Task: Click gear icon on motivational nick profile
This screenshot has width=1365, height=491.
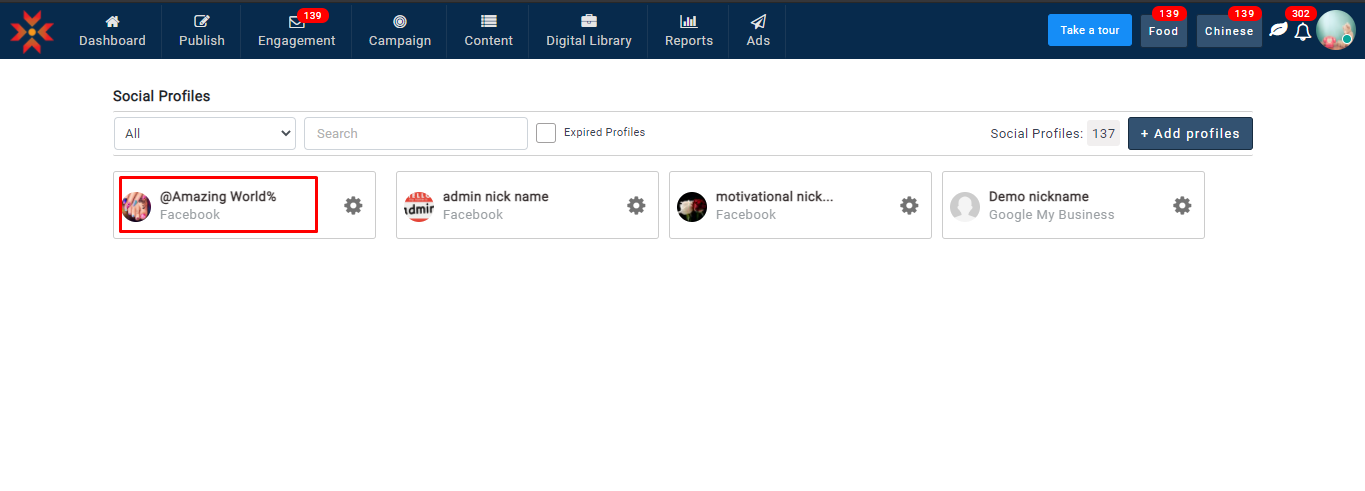Action: click(909, 205)
